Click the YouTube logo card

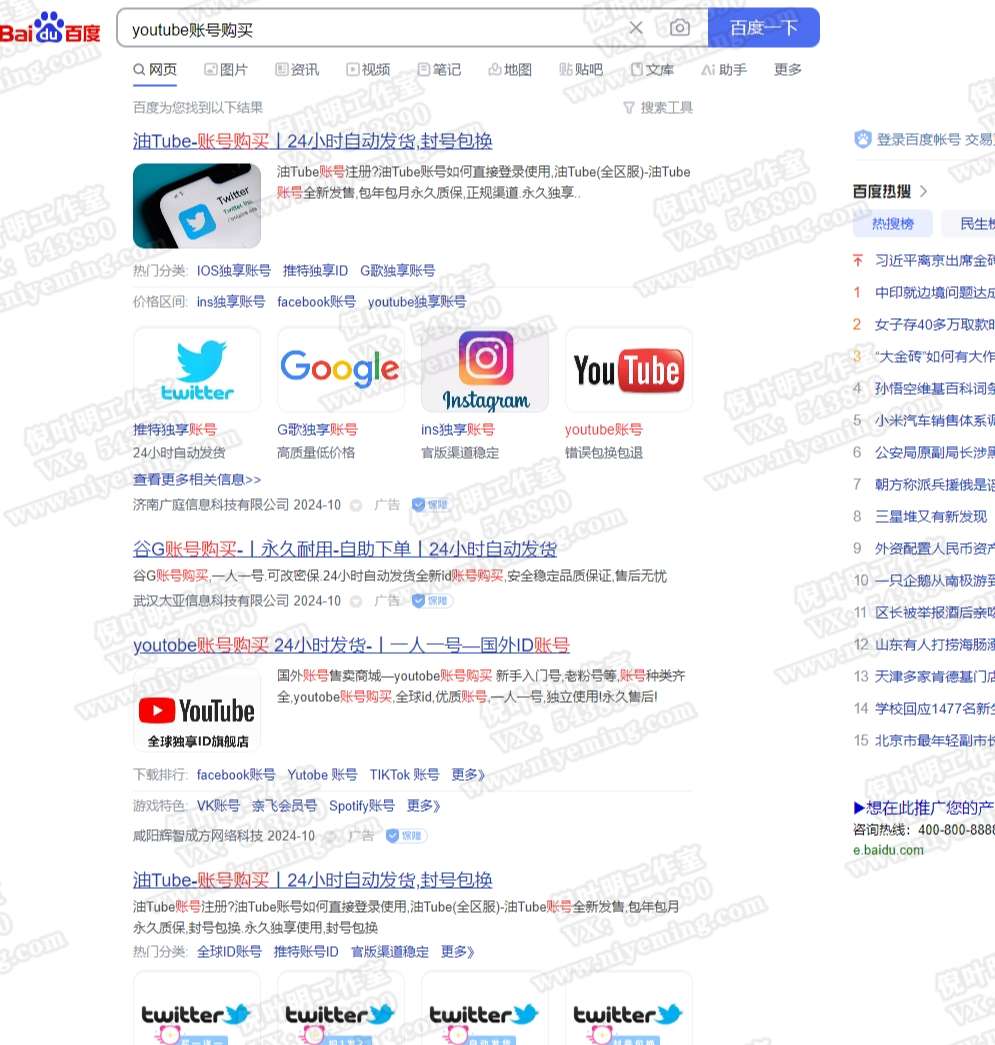628,369
